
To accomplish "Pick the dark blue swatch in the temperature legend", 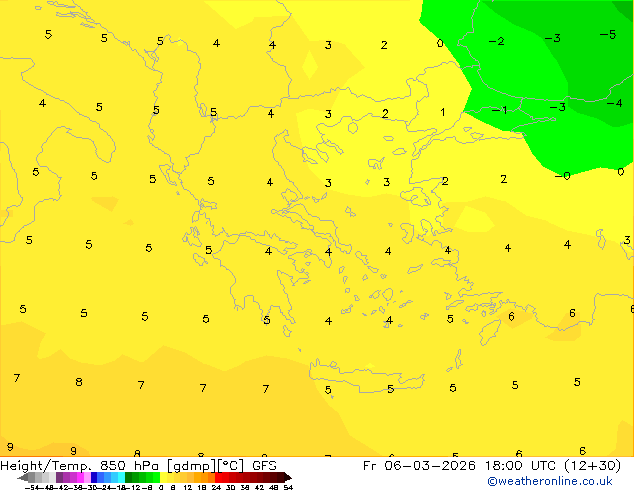I will point(94,478).
